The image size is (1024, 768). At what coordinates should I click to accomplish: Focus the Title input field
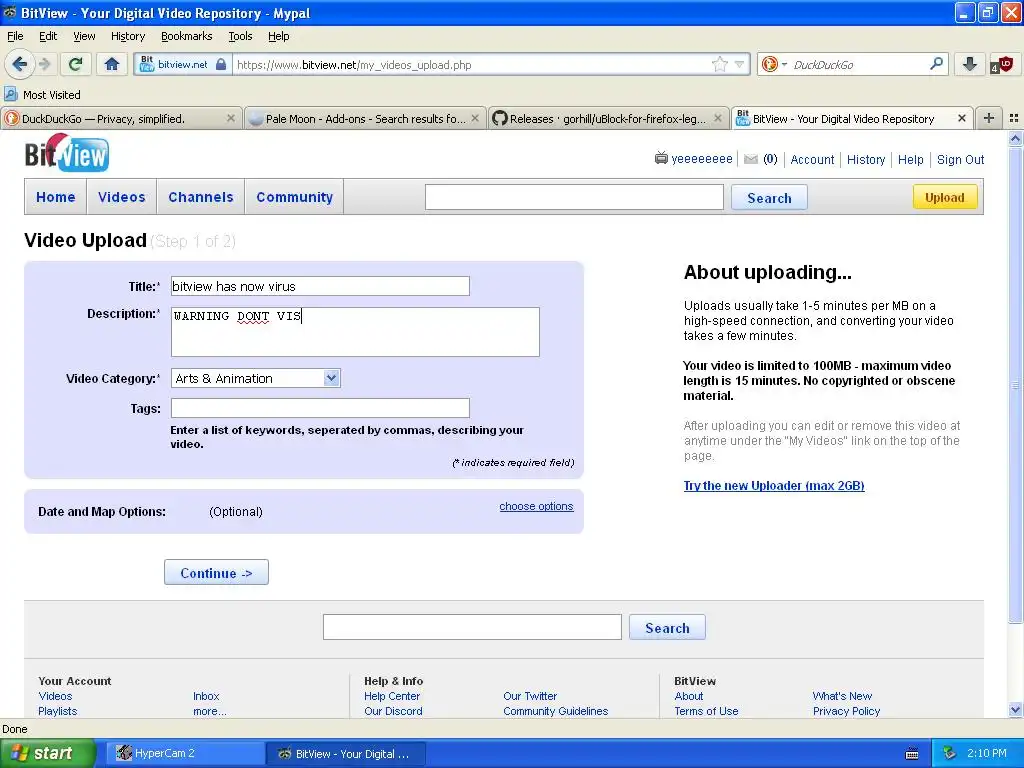tap(320, 286)
